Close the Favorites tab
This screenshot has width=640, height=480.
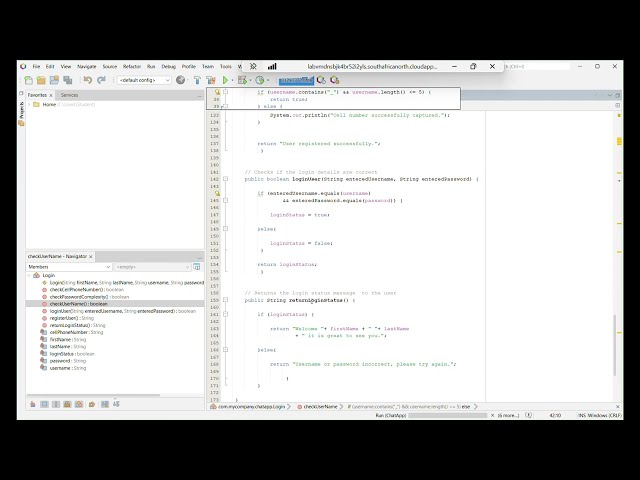coord(51,96)
